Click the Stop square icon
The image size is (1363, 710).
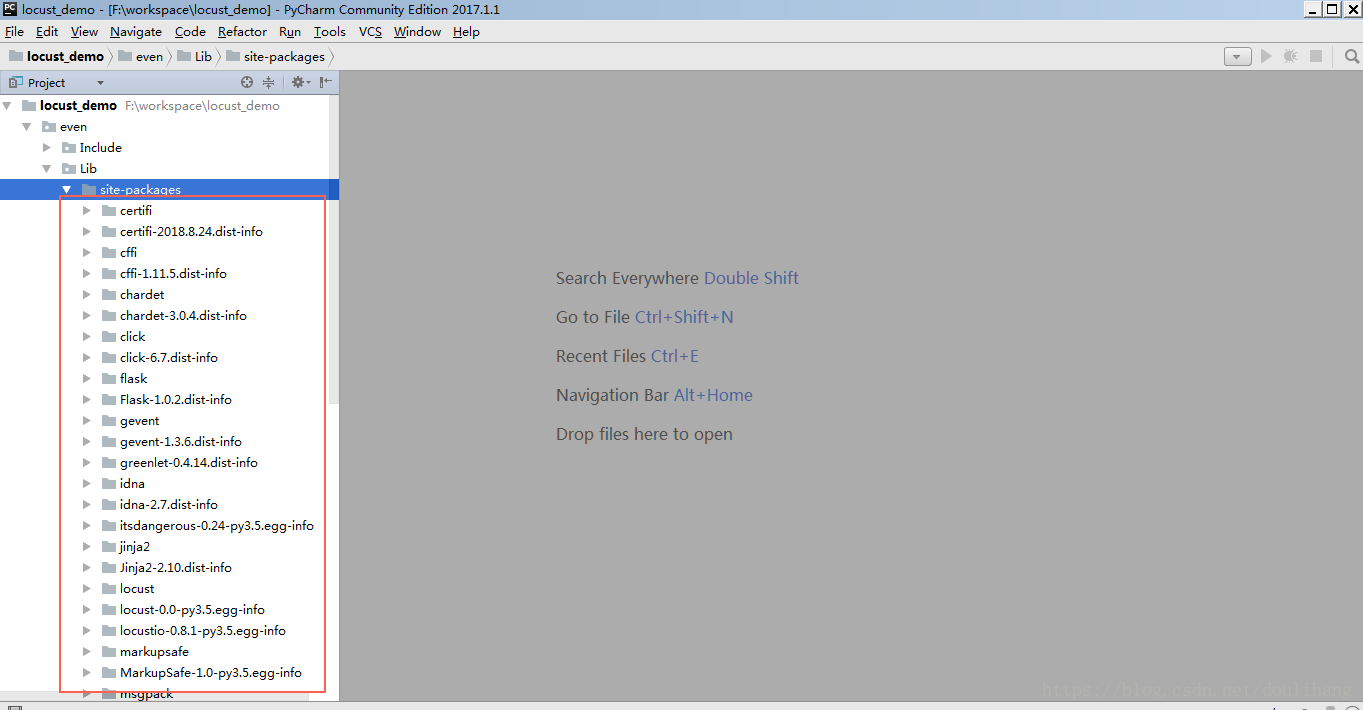[1316, 57]
